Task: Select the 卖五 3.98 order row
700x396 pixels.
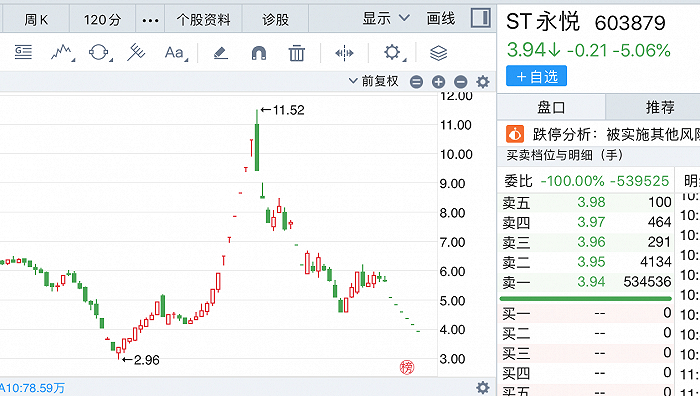Action: coord(586,202)
